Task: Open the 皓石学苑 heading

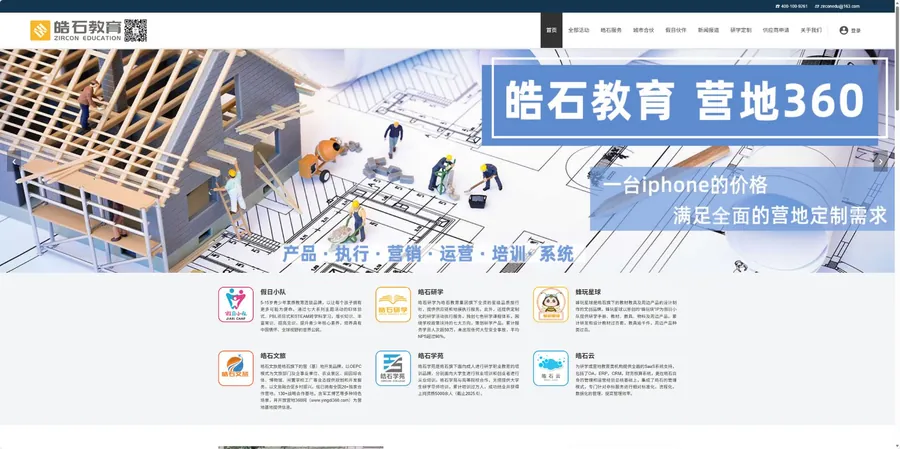Action: click(430, 355)
